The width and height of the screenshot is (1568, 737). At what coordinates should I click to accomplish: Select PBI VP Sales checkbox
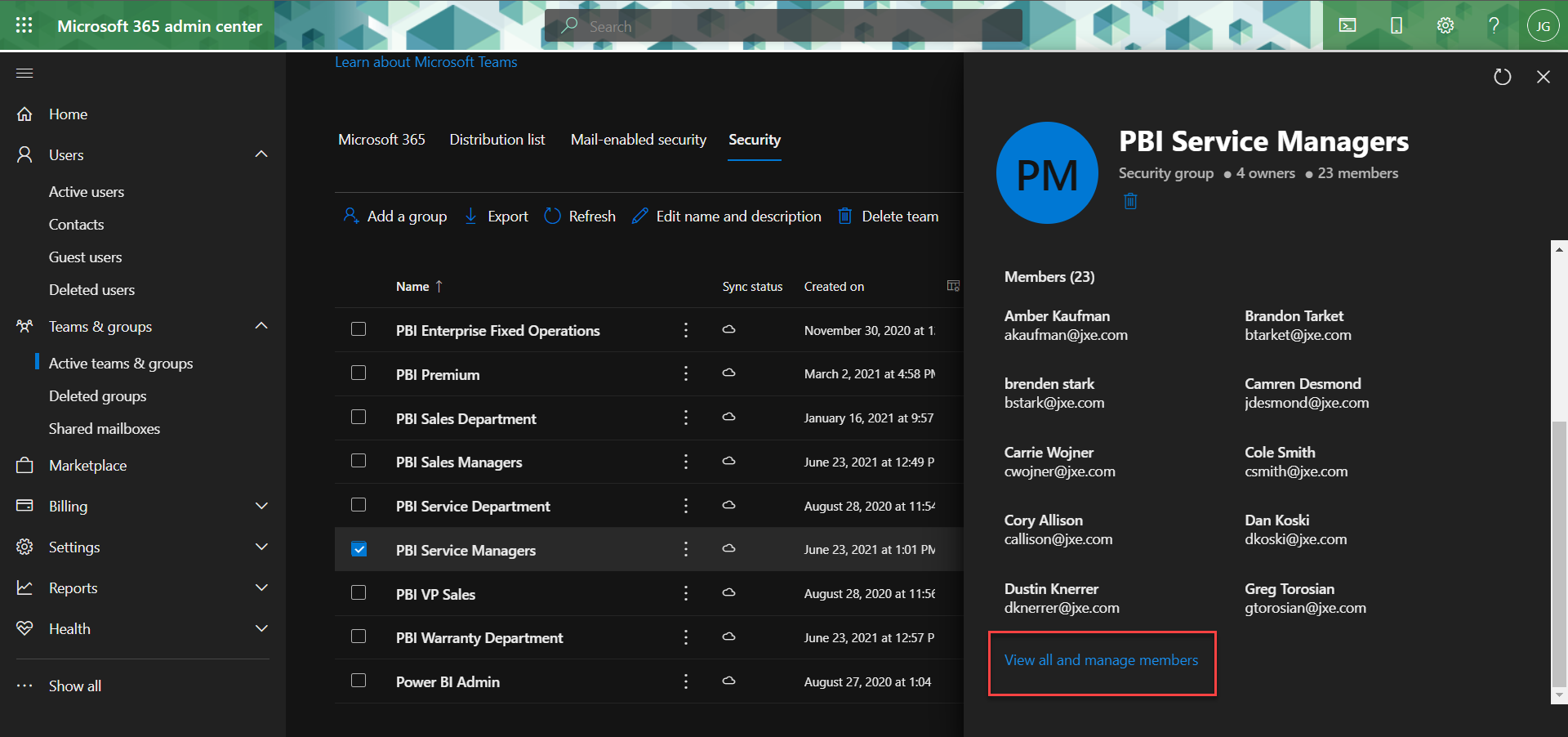[359, 592]
